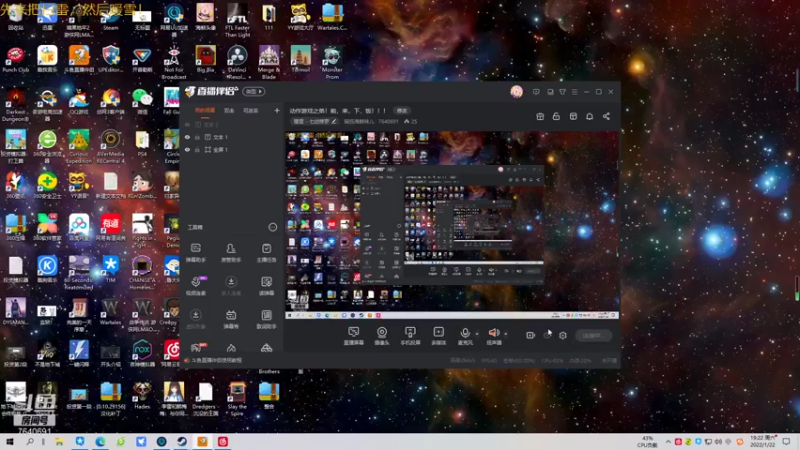This screenshot has height=450, width=800.
Task: Mute the speaker 扬声器
Action: [494, 336]
